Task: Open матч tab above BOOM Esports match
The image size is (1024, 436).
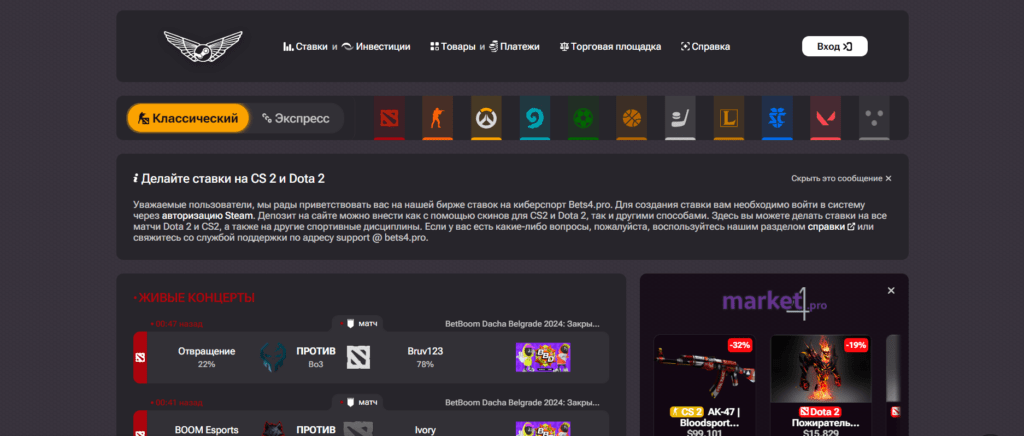Action: tap(357, 401)
